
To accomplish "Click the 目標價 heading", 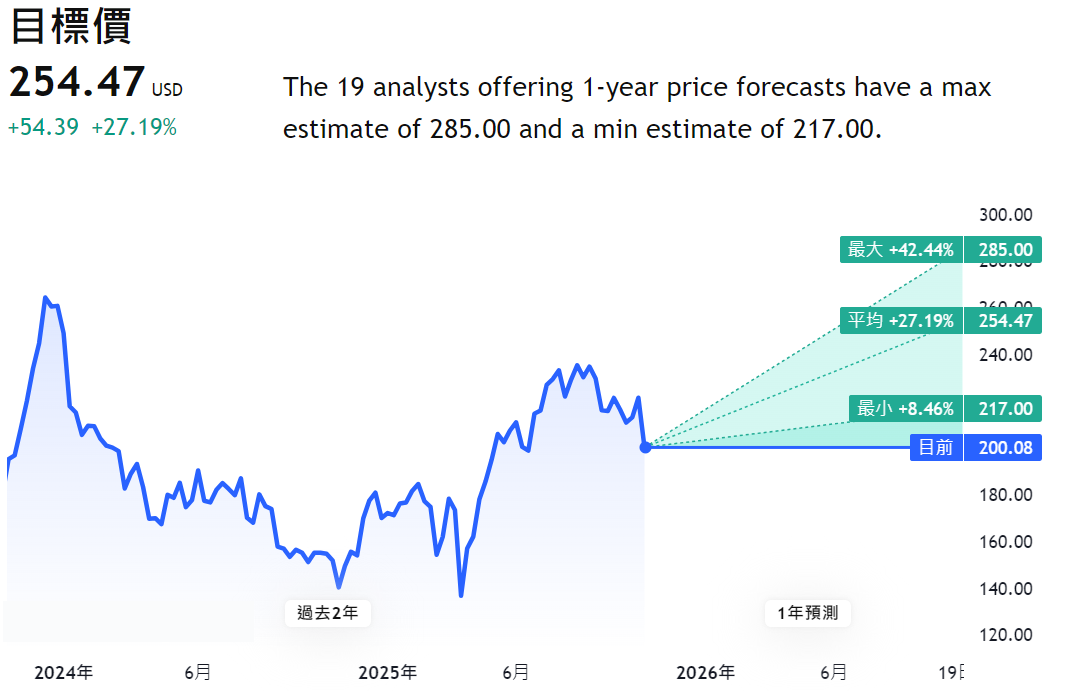I will 70,27.
